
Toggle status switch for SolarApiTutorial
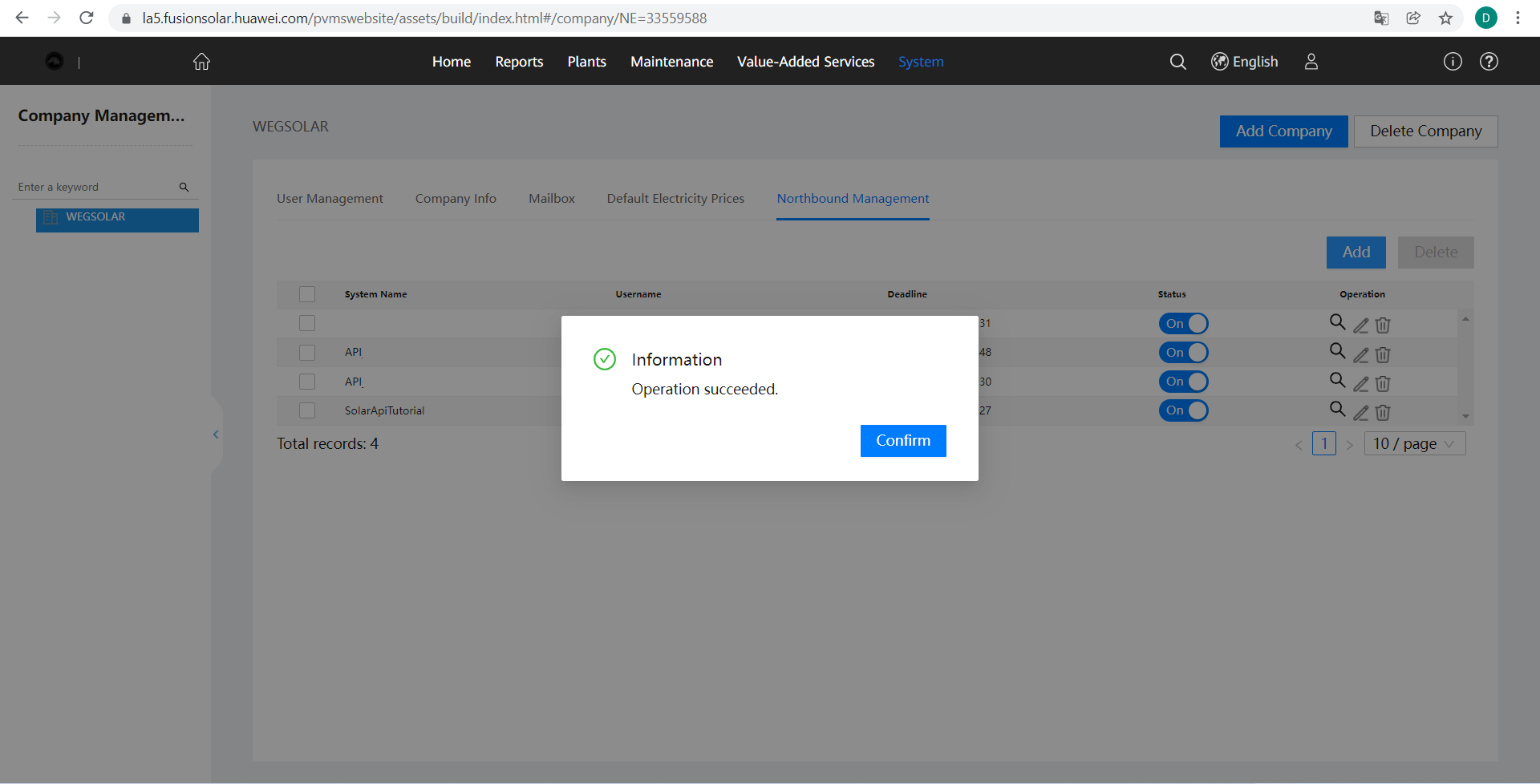click(x=1183, y=410)
